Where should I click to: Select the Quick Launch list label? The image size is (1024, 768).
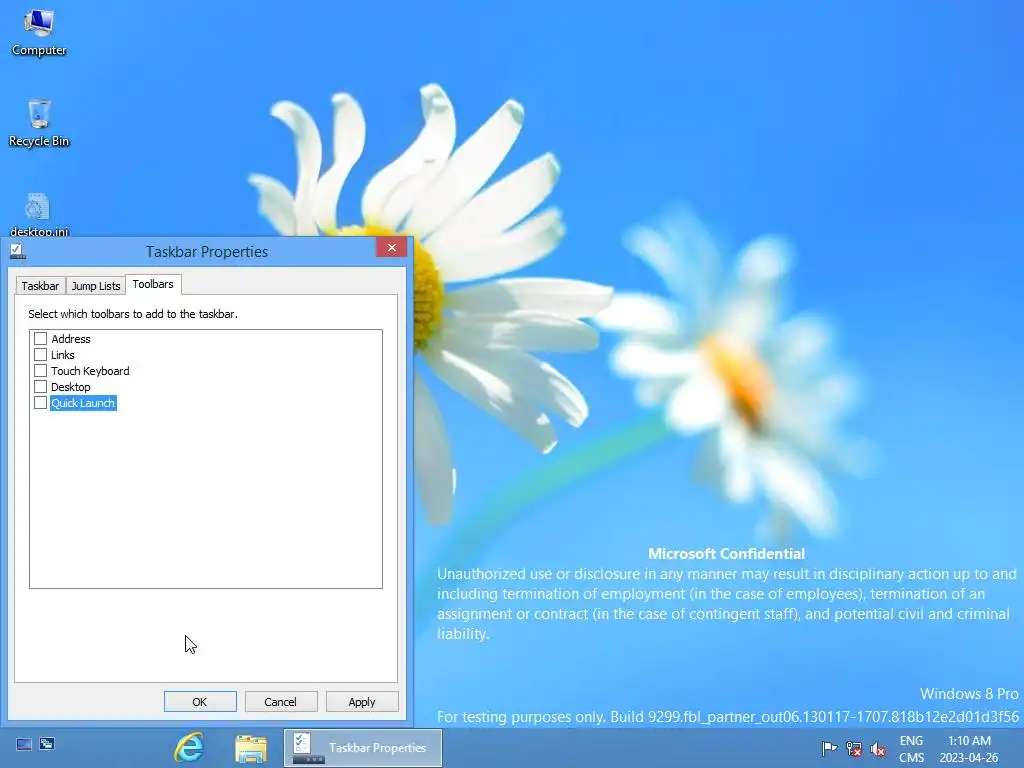pos(83,403)
